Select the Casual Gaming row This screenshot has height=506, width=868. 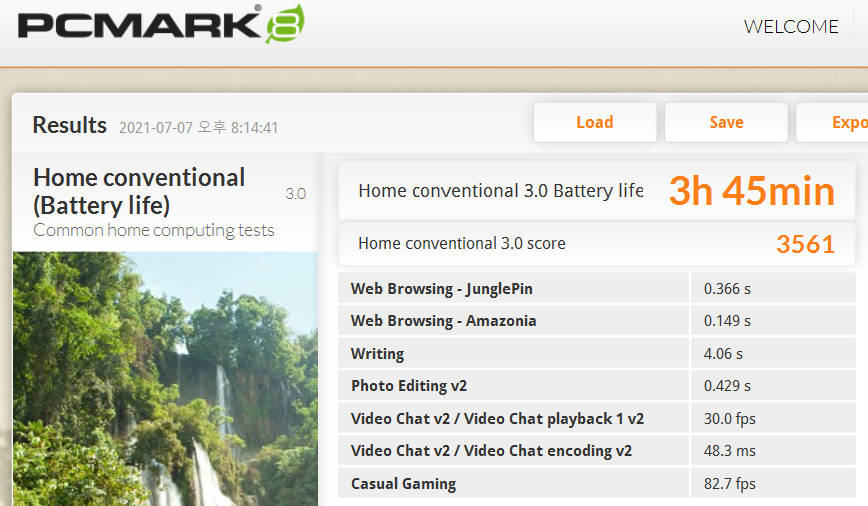pos(597,483)
